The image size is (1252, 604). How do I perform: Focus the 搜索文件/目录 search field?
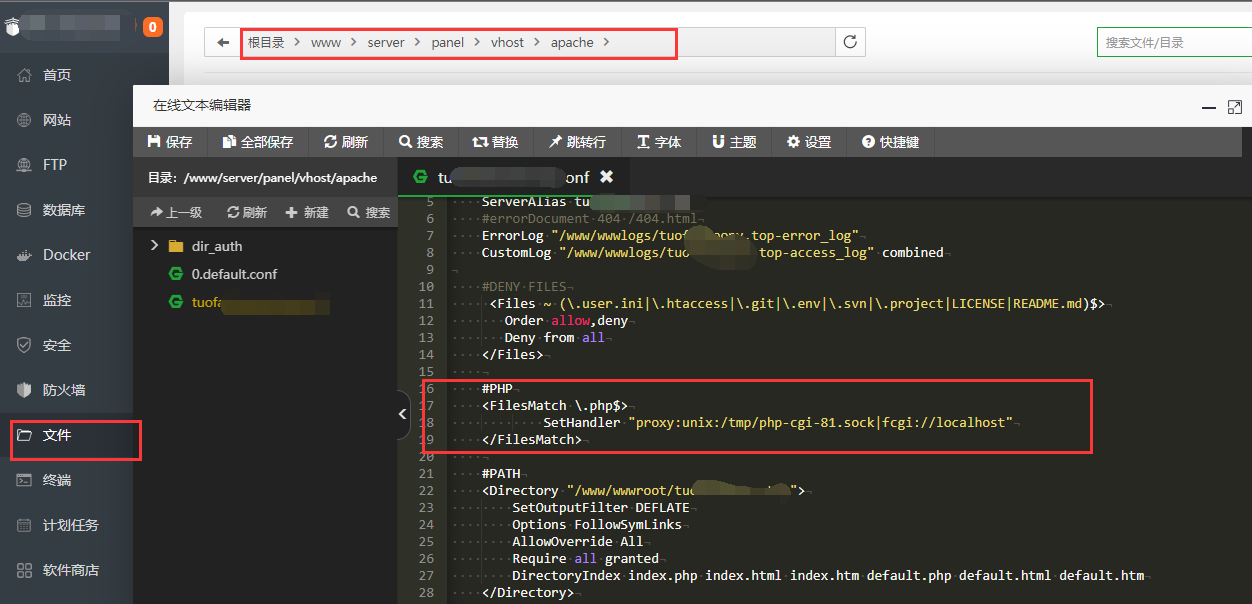pyautogui.click(x=1174, y=42)
